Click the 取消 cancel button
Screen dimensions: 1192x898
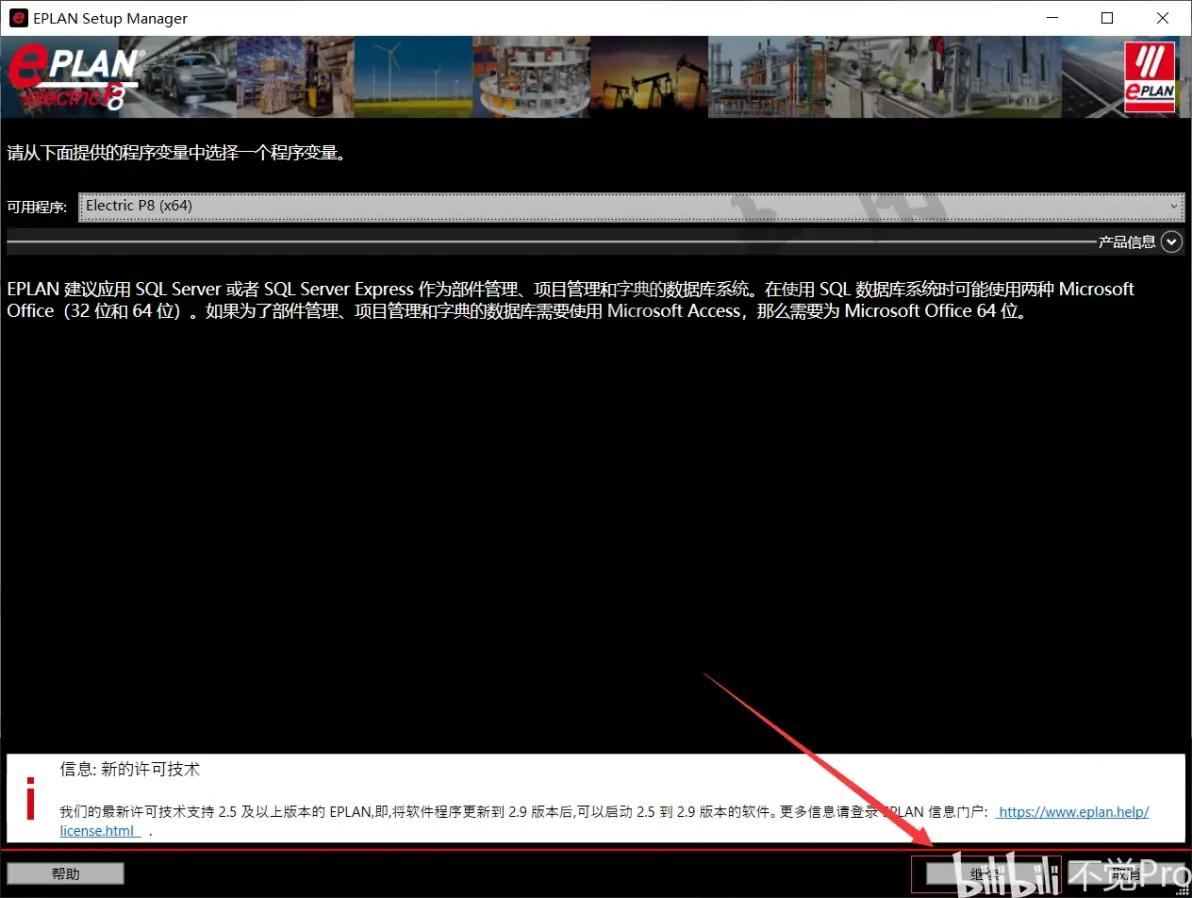coord(1127,874)
